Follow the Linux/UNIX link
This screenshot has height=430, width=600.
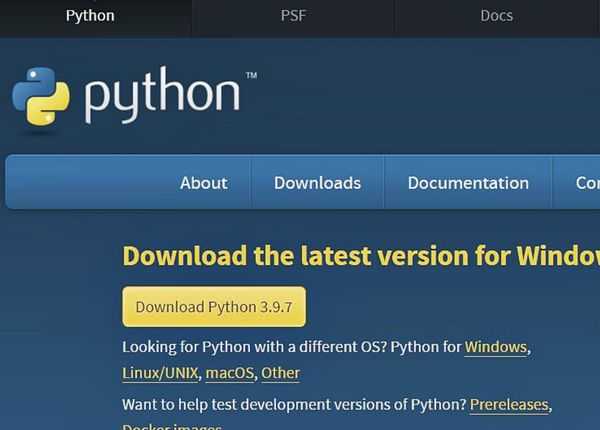pos(160,373)
